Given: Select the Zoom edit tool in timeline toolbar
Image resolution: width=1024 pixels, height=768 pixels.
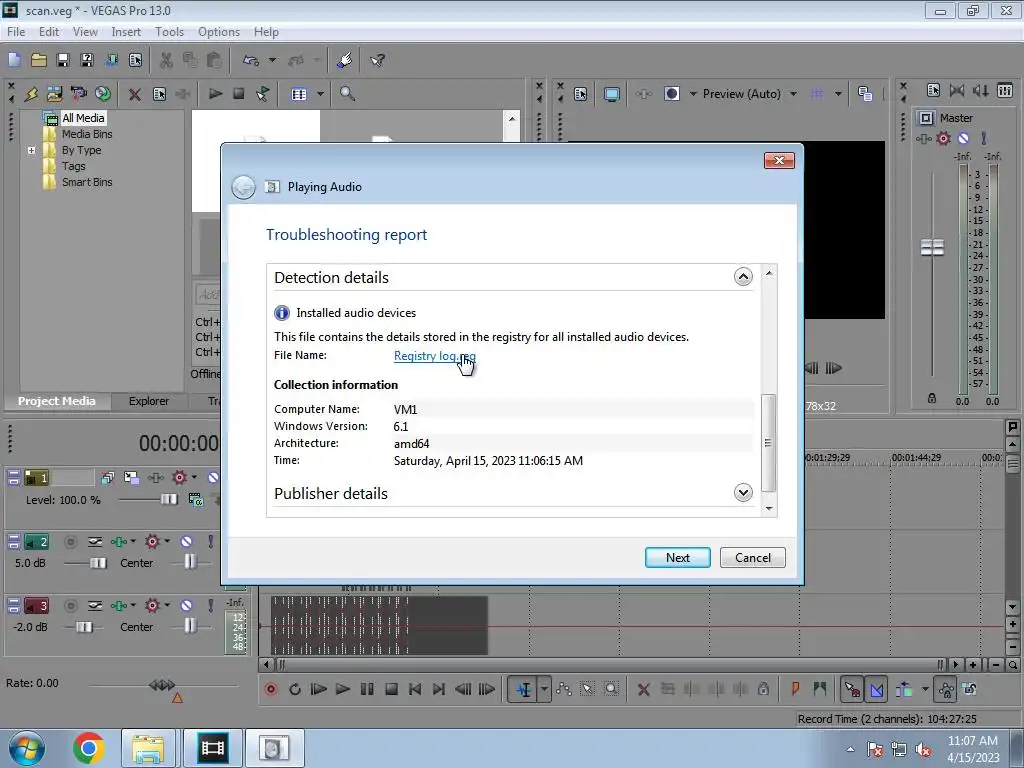Looking at the screenshot, I should pos(611,689).
